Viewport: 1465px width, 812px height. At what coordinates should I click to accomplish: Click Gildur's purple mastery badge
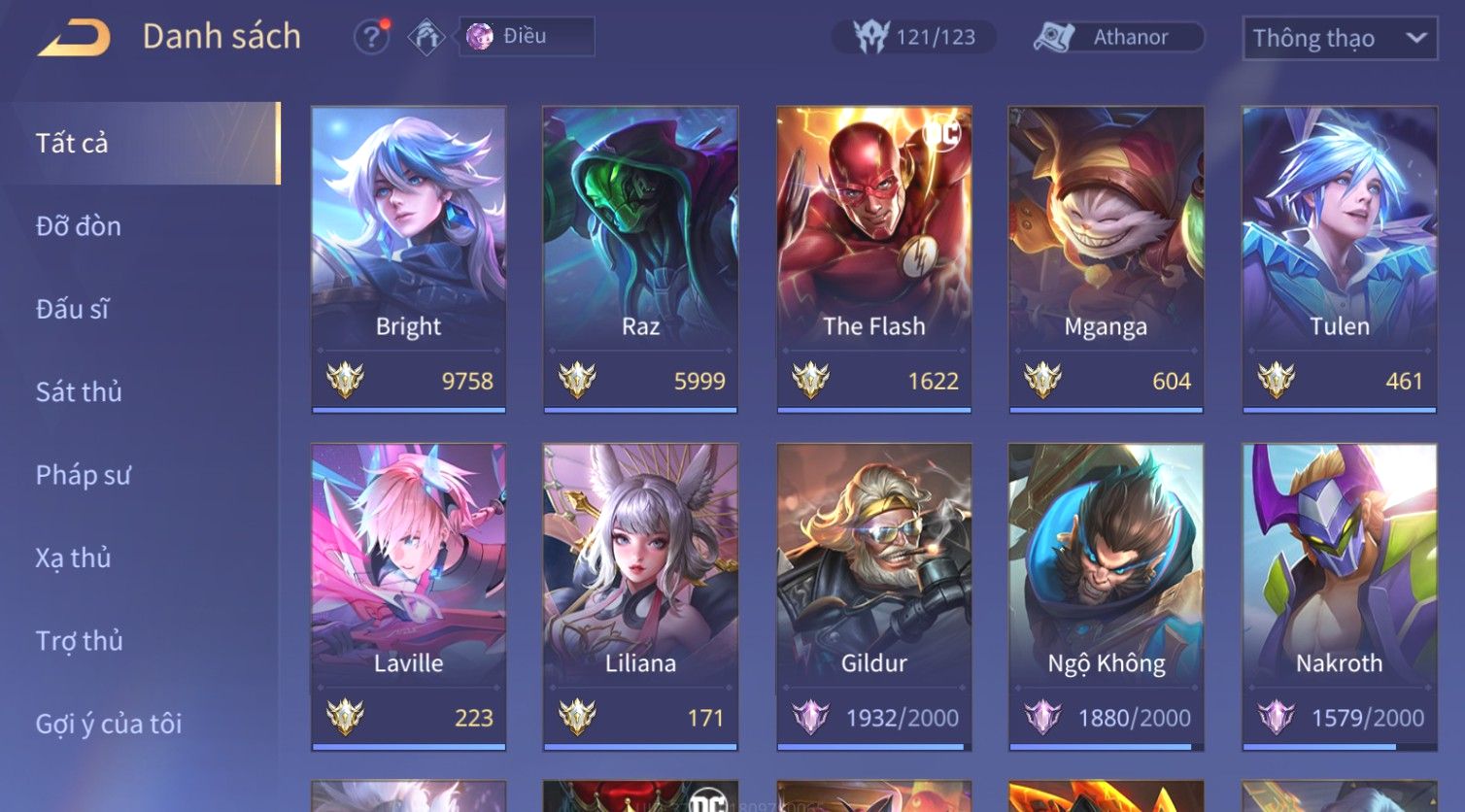click(x=810, y=717)
